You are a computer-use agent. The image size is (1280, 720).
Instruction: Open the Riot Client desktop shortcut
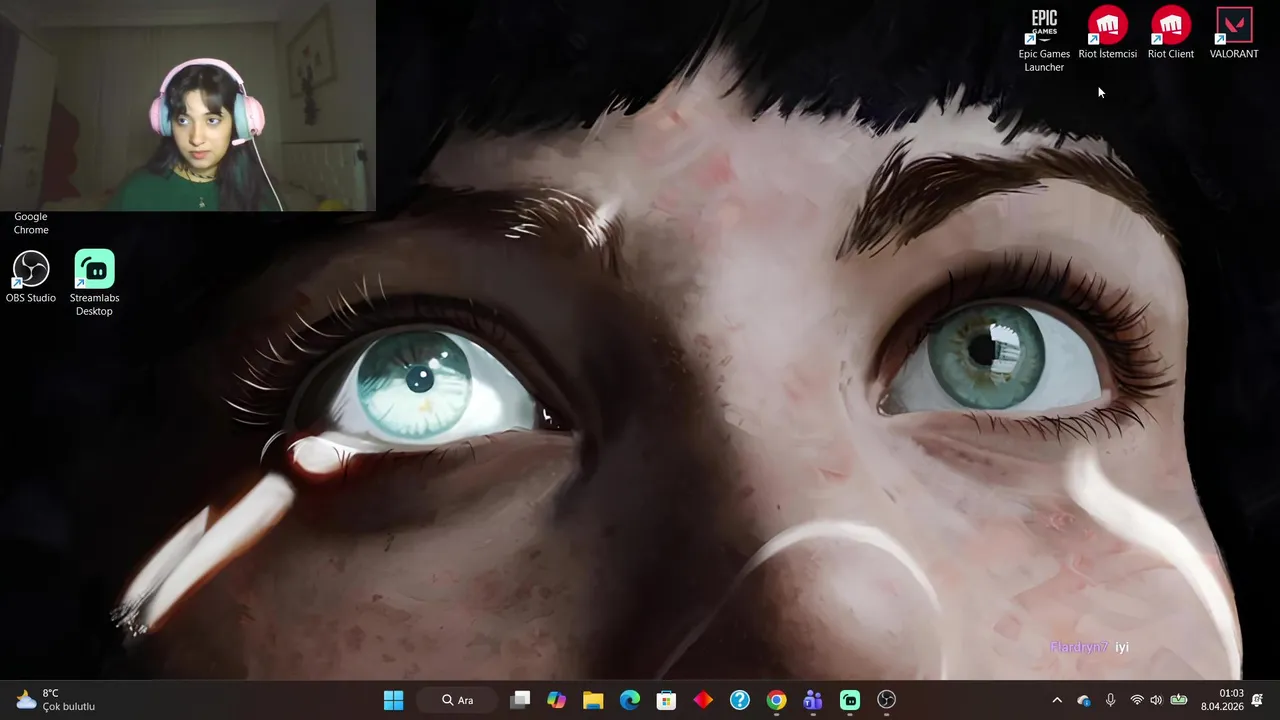tap(1171, 34)
